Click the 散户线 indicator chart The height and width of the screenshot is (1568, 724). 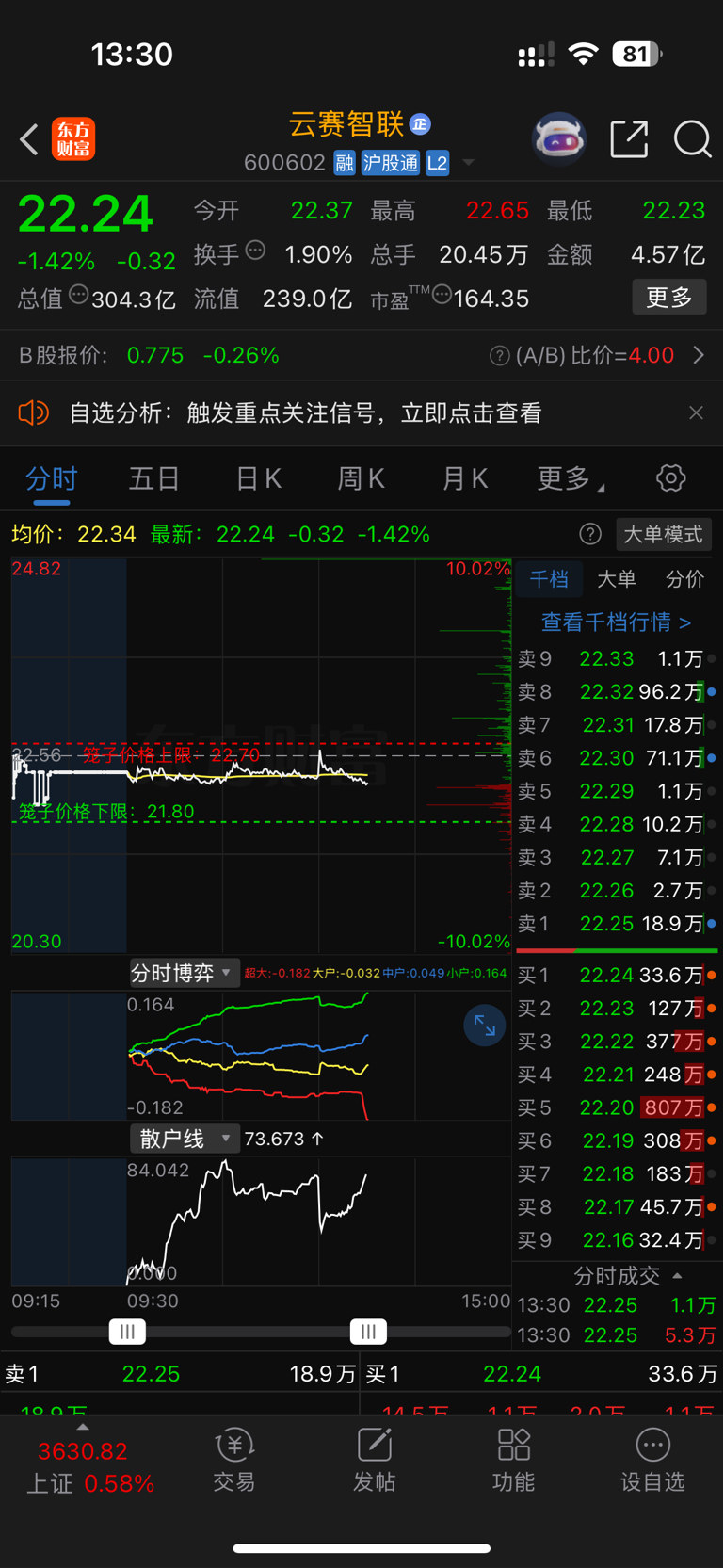pyautogui.click(x=261, y=1221)
